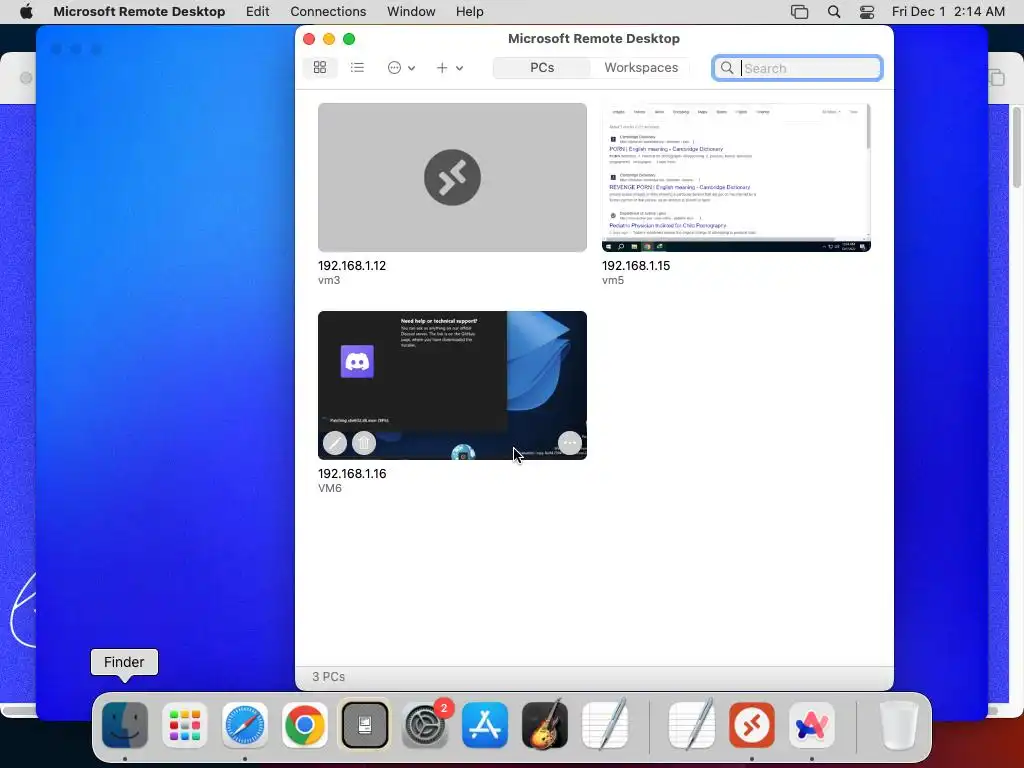Screen dimensions: 1024x768
Task: Open TextEdit right of the Dock divider
Action: click(x=692, y=724)
